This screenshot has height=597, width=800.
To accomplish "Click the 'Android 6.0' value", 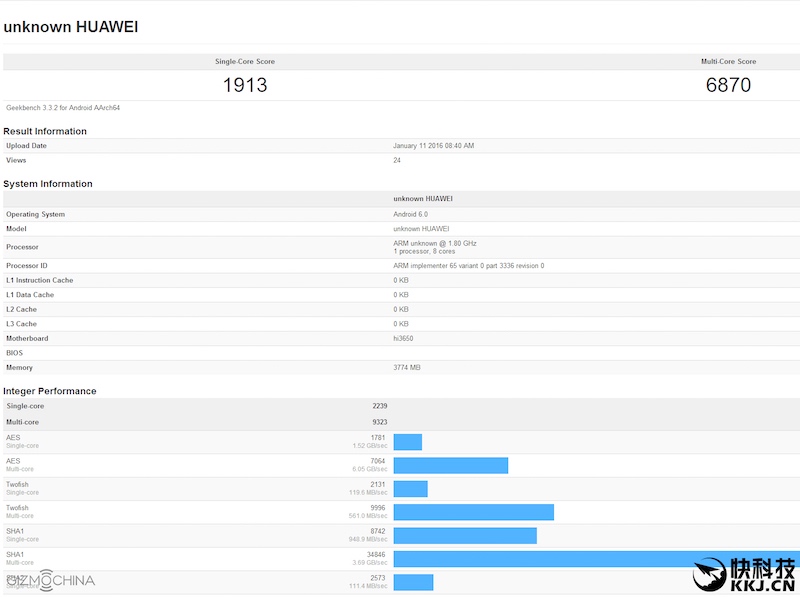I will pos(410,214).
